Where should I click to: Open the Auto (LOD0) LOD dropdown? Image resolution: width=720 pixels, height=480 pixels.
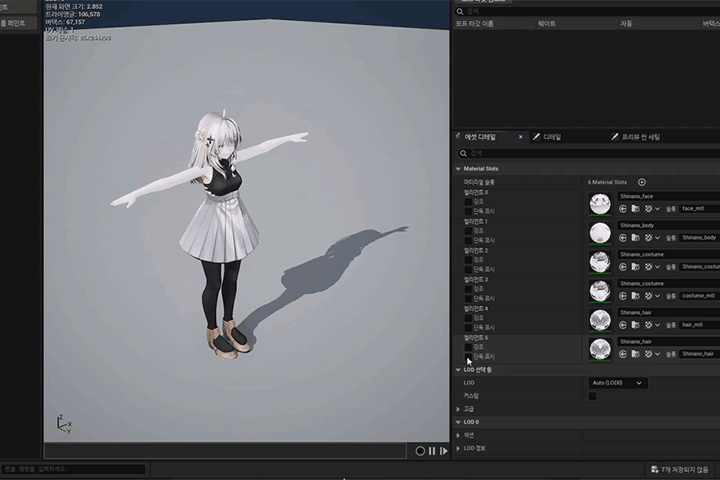point(618,383)
